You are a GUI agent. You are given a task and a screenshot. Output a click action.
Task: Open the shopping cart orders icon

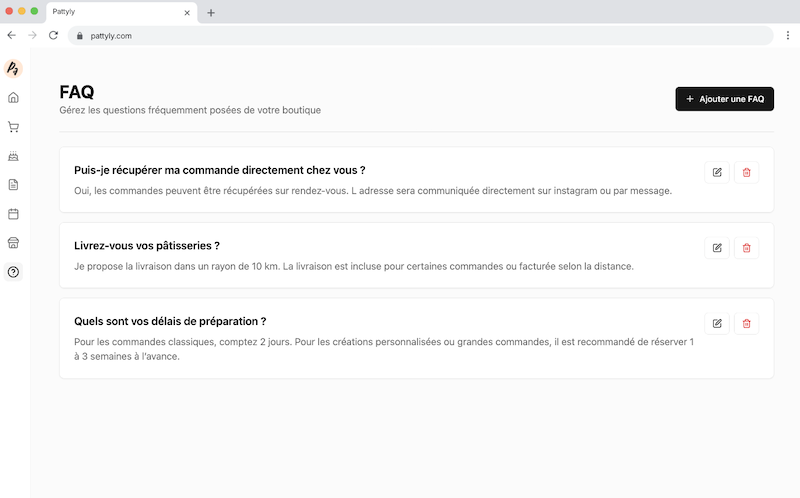[x=13, y=127]
